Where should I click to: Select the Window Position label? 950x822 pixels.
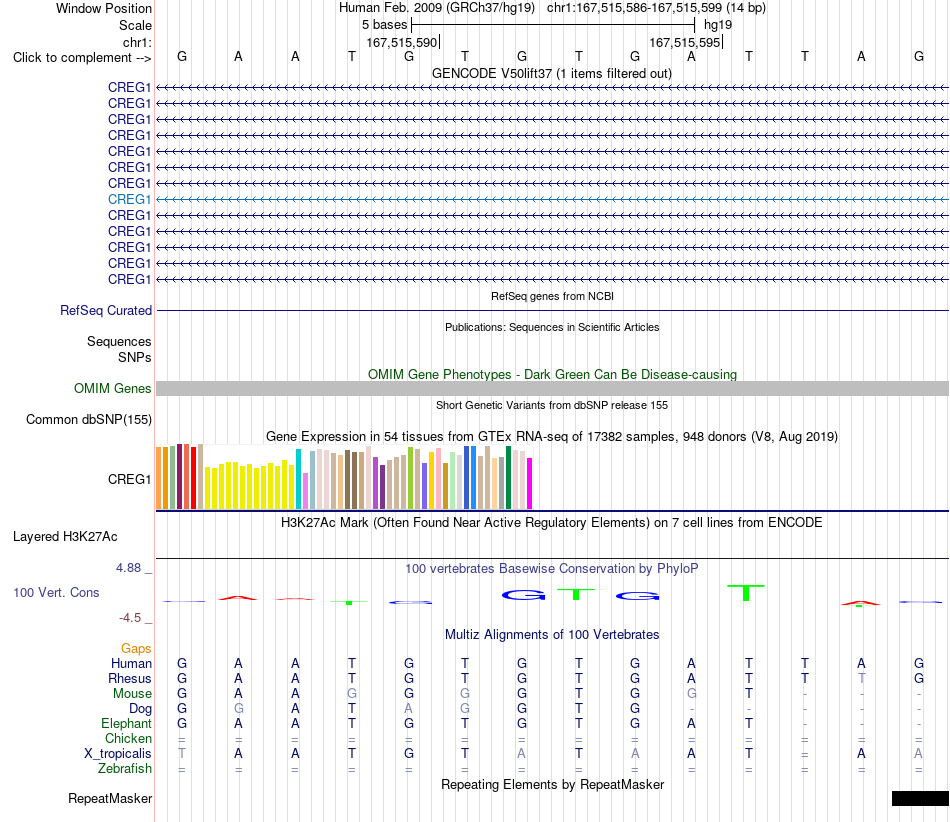[104, 8]
